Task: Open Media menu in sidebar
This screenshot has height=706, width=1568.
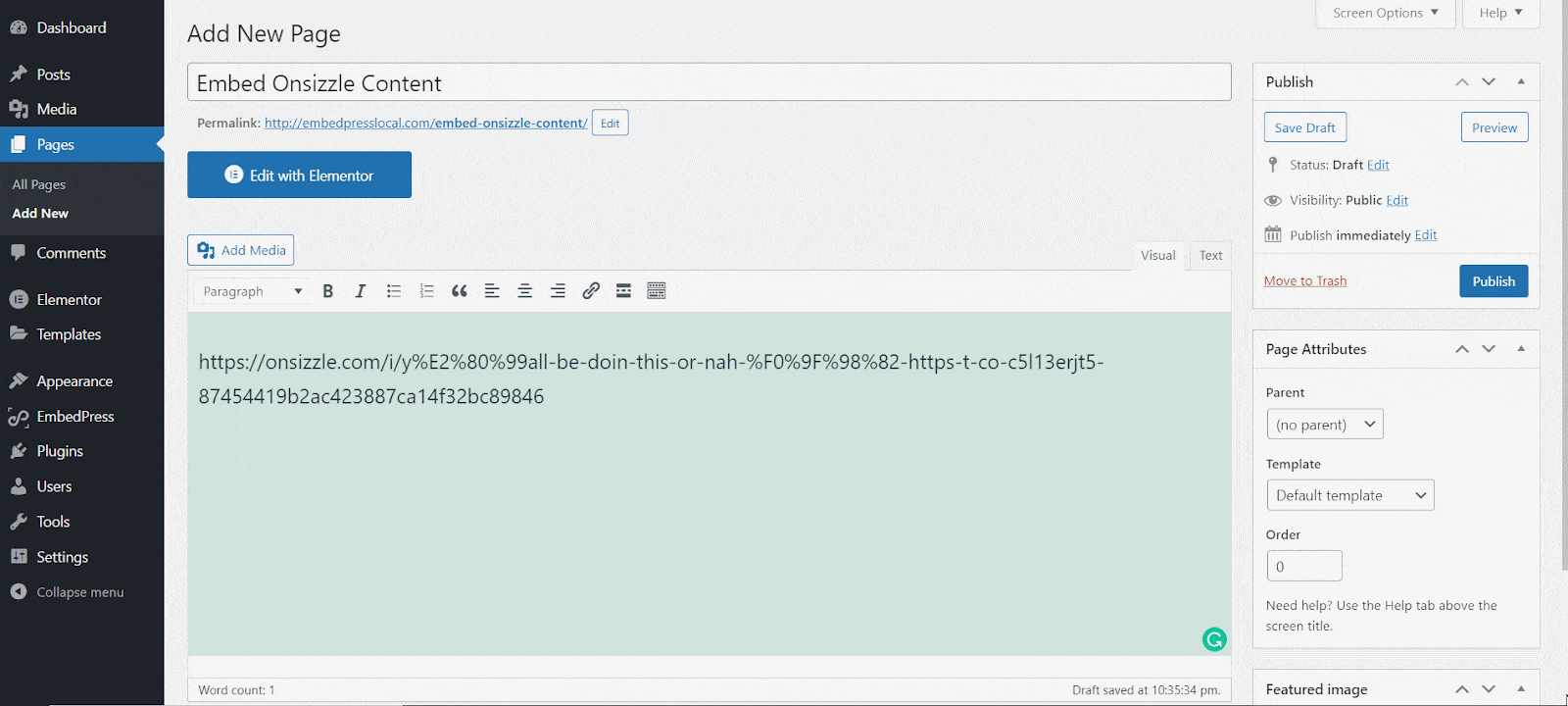Action: 82,110
